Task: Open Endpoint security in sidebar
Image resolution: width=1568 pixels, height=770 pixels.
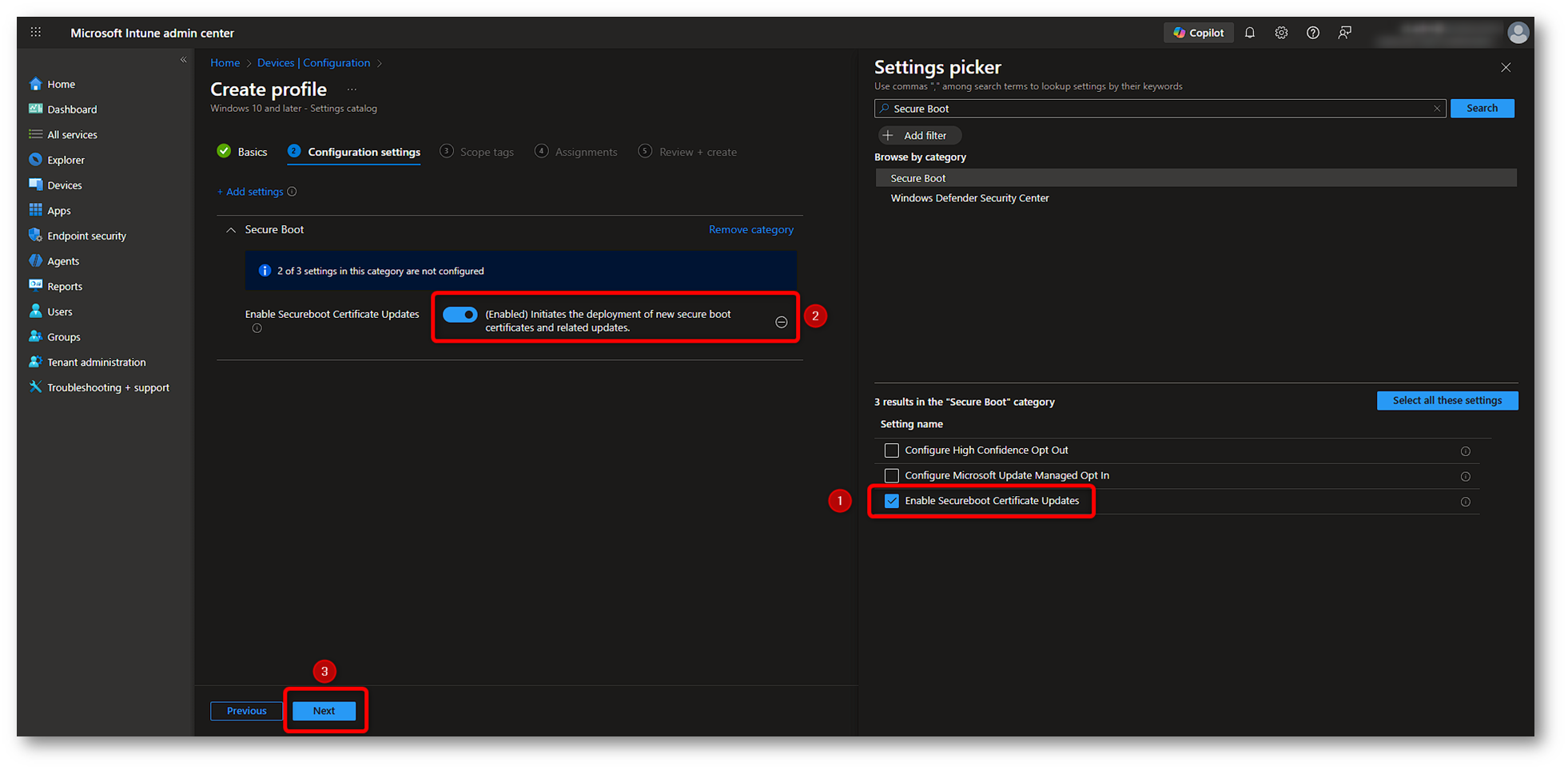Action: tap(86, 236)
